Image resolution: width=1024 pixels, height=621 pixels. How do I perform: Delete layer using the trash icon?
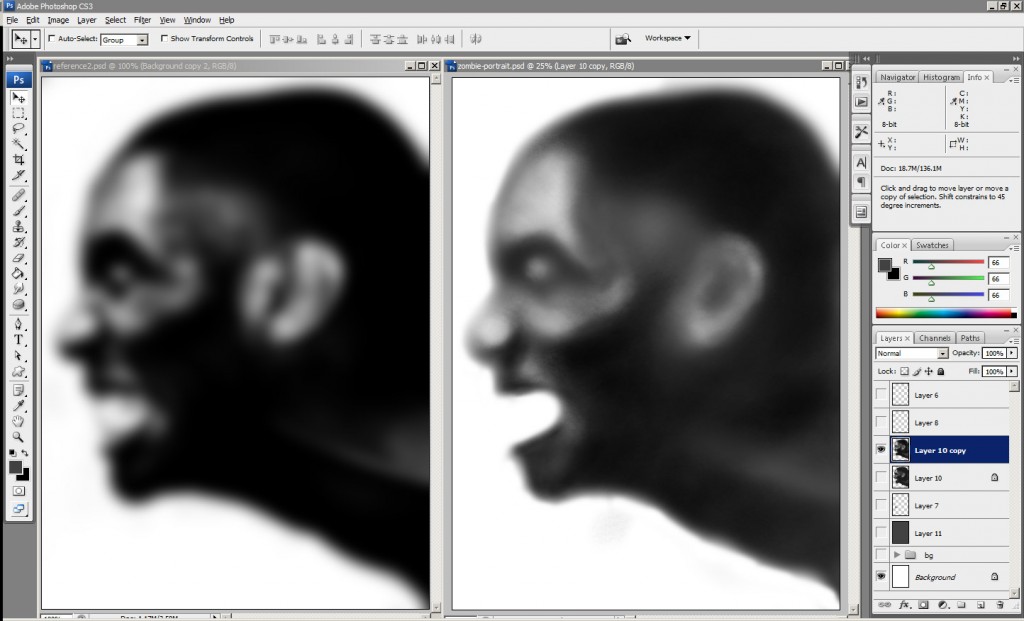(x=1000, y=605)
